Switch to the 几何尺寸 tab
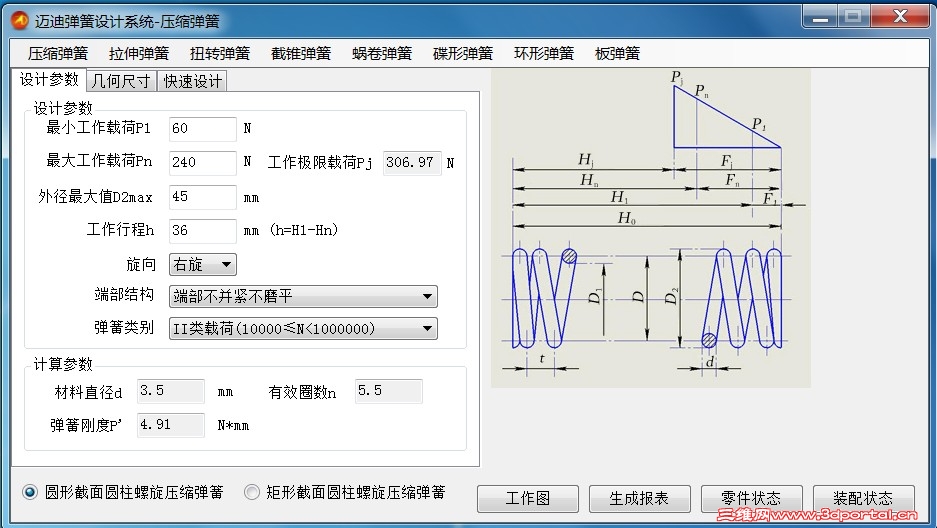The height and width of the screenshot is (528, 937). click(121, 81)
